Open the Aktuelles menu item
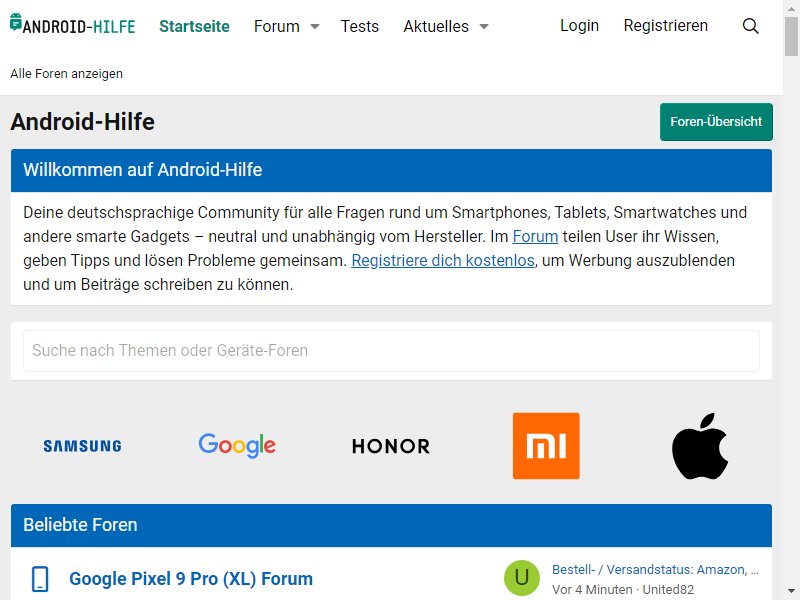 tap(436, 26)
